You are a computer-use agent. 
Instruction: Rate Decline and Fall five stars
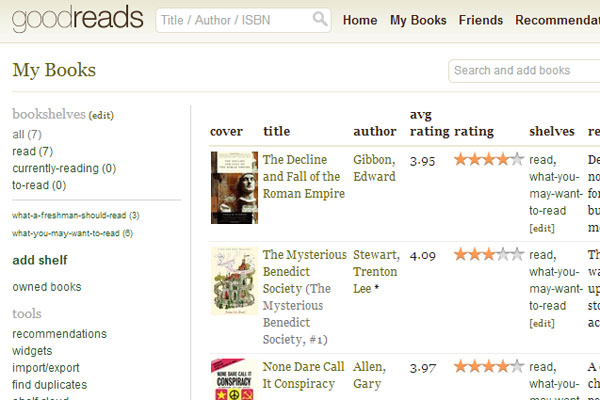coord(517,159)
